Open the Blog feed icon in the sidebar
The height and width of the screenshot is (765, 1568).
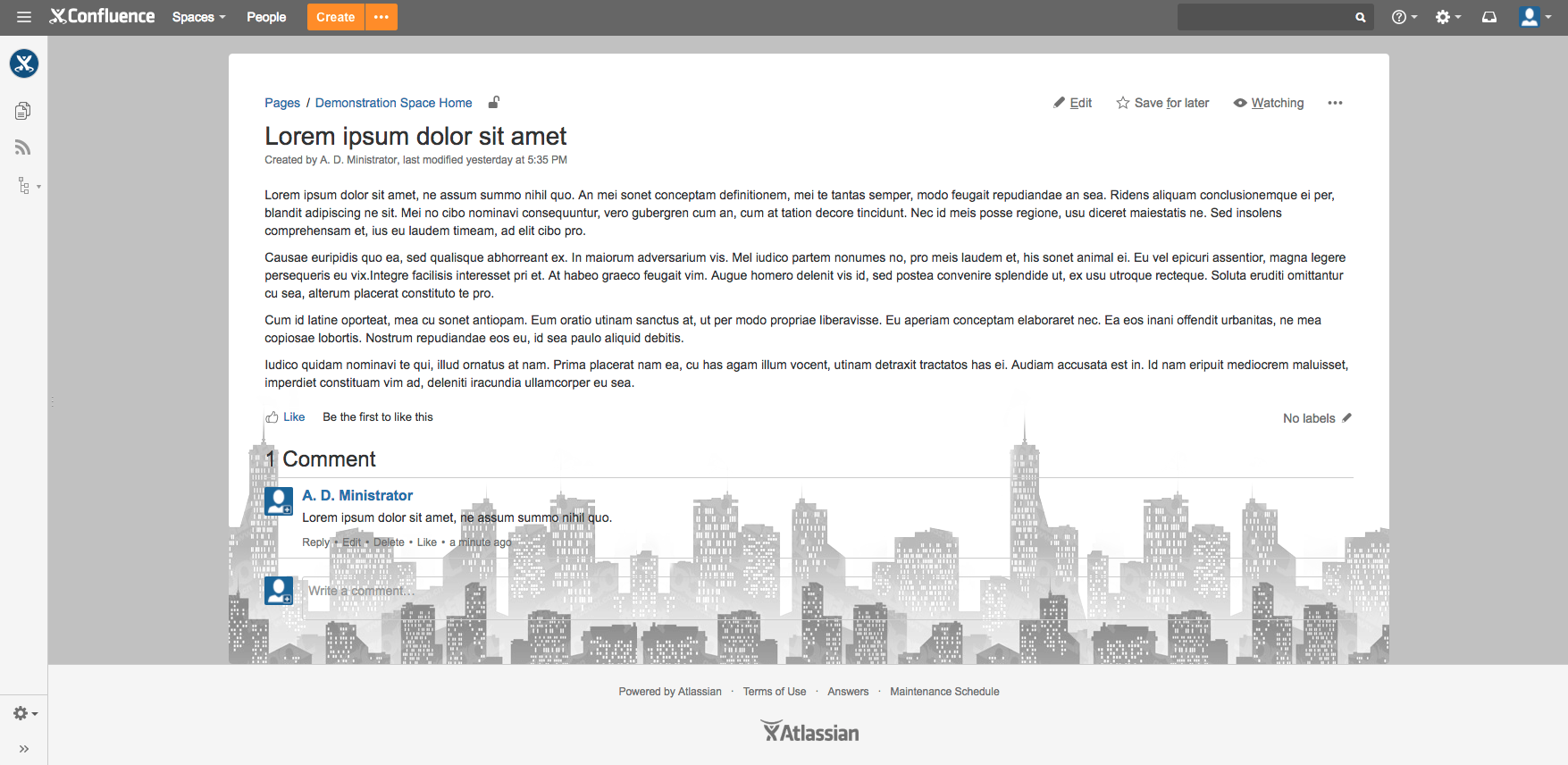[23, 147]
